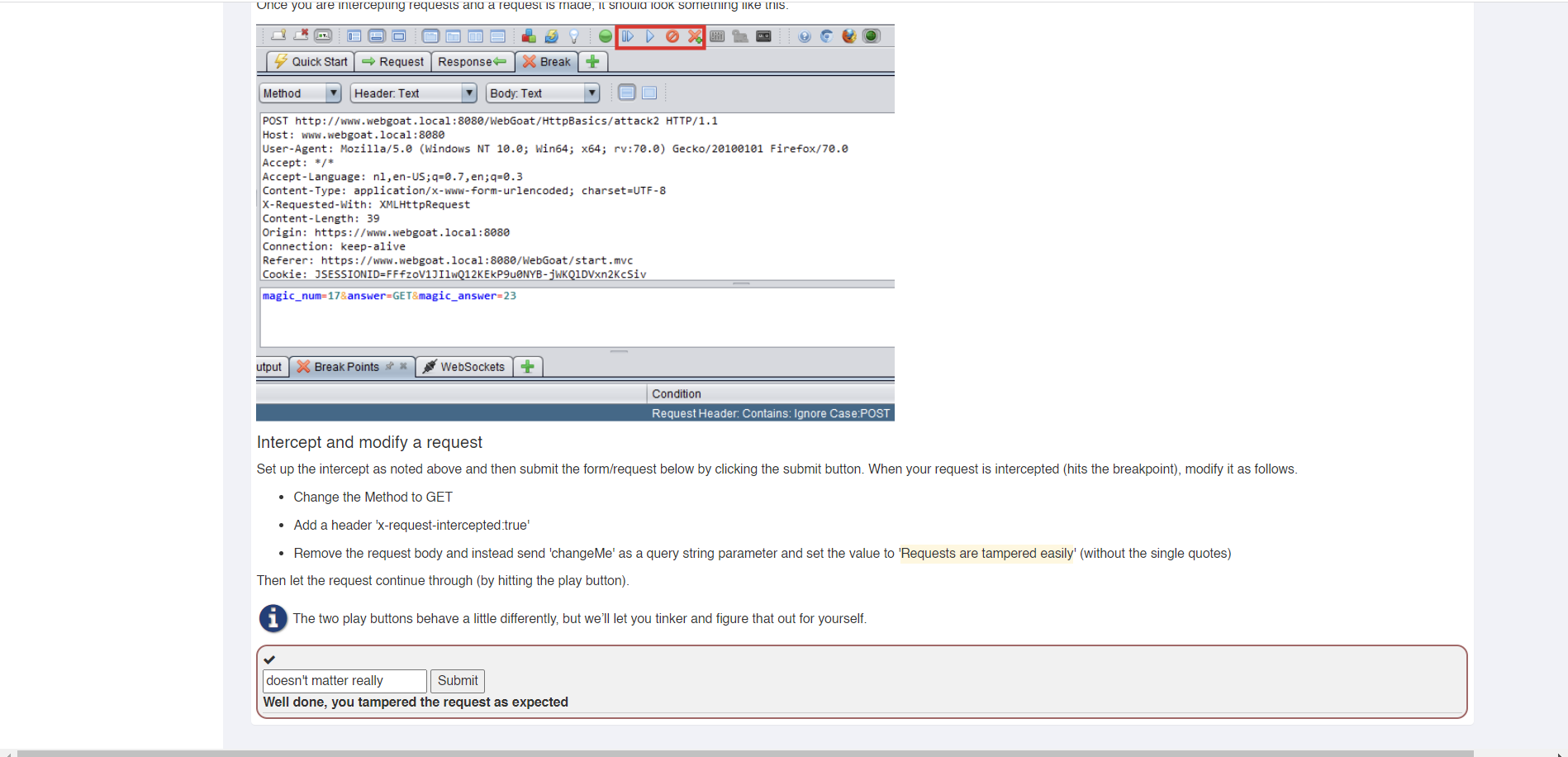This screenshot has width=1568, height=757.
Task: Toggle pin on the Break Points tab
Action: point(390,366)
